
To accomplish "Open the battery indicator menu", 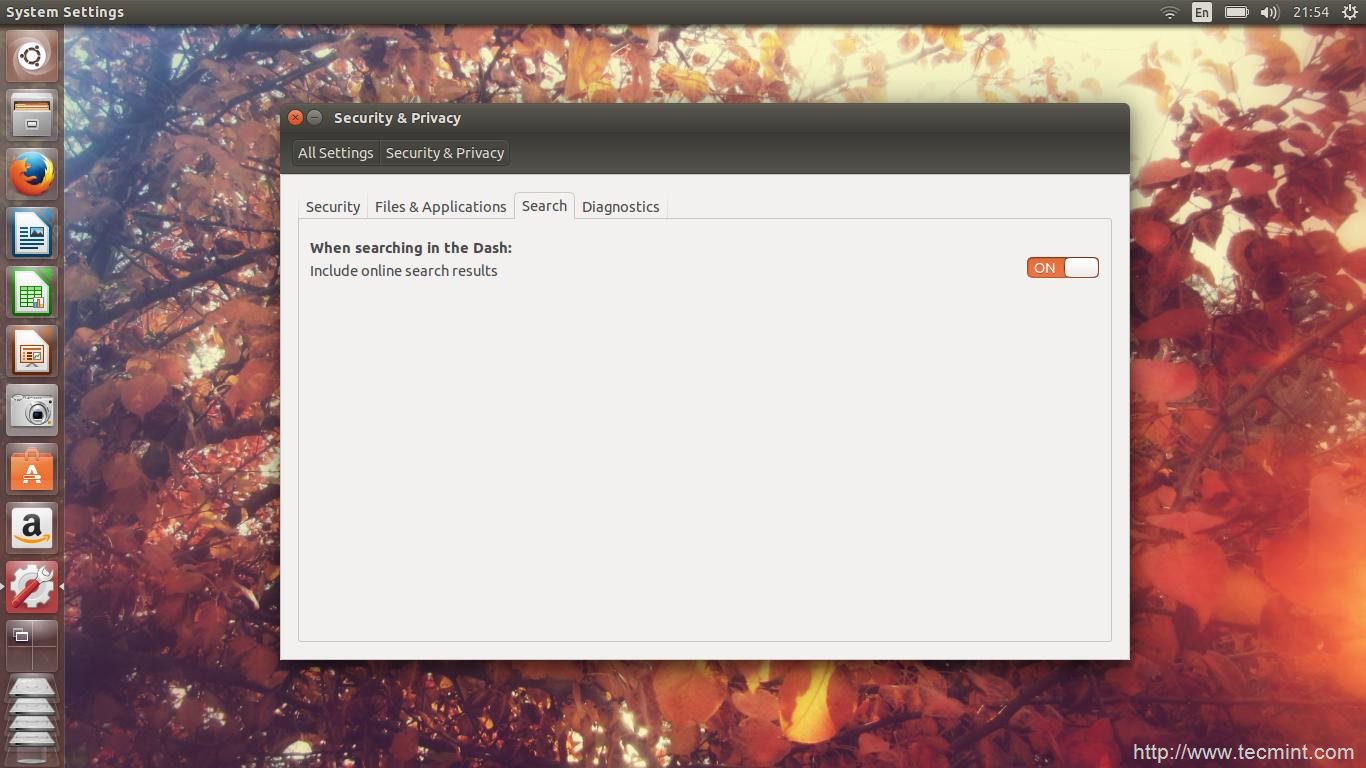I will click(x=1237, y=12).
